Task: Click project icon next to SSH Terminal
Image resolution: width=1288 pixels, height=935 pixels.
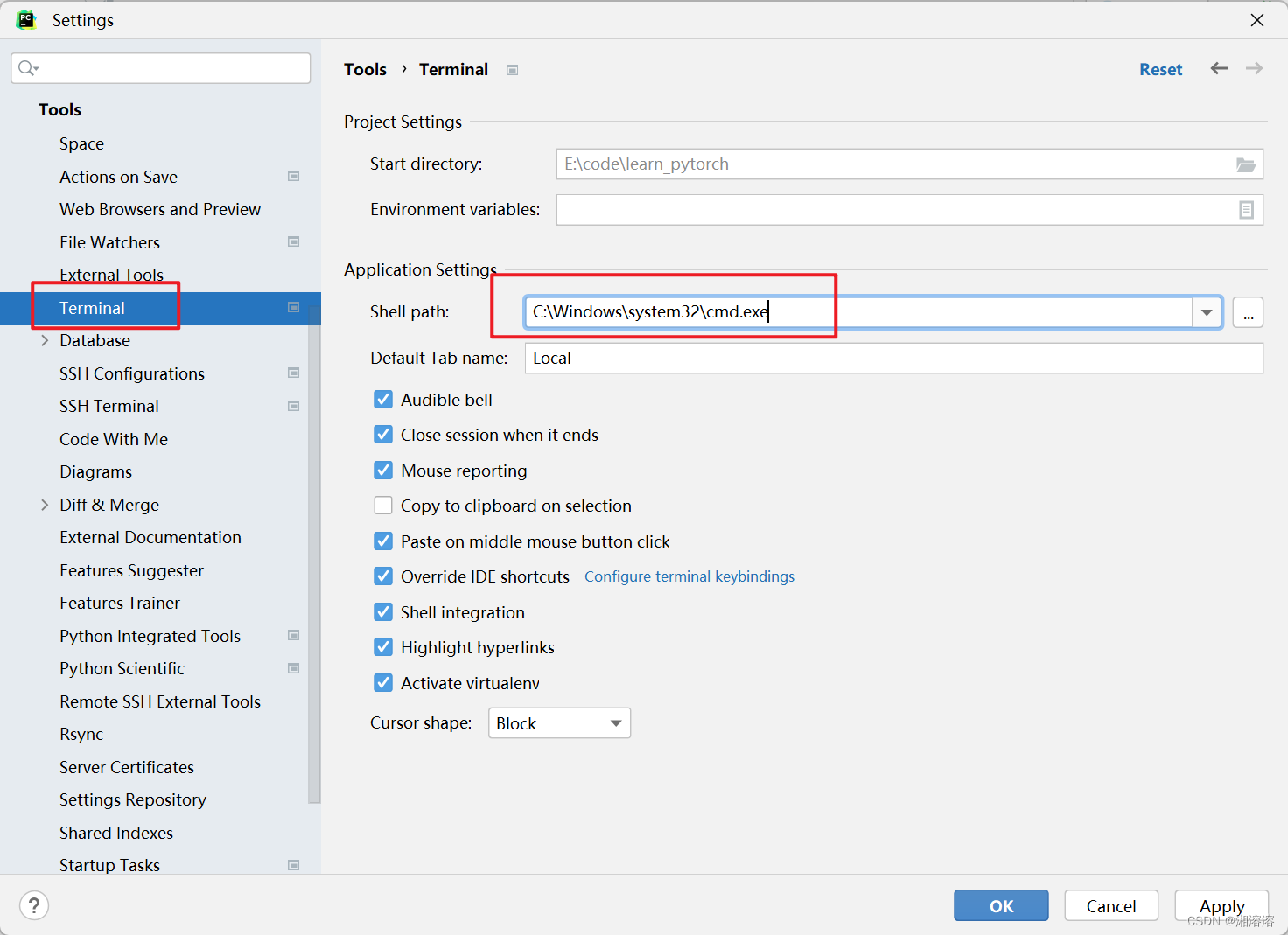Action: click(x=294, y=406)
